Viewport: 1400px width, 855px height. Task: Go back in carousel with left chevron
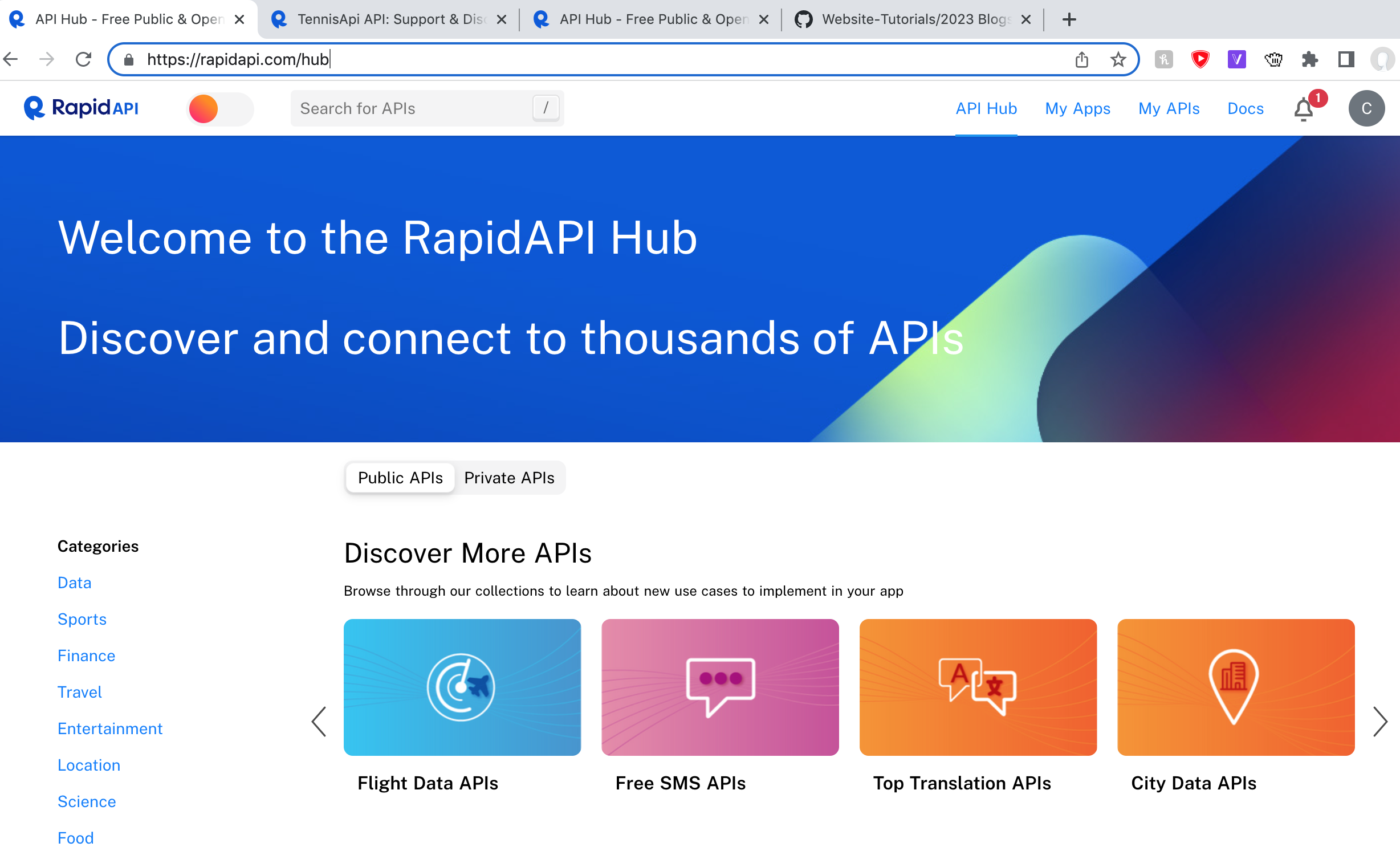tap(319, 722)
